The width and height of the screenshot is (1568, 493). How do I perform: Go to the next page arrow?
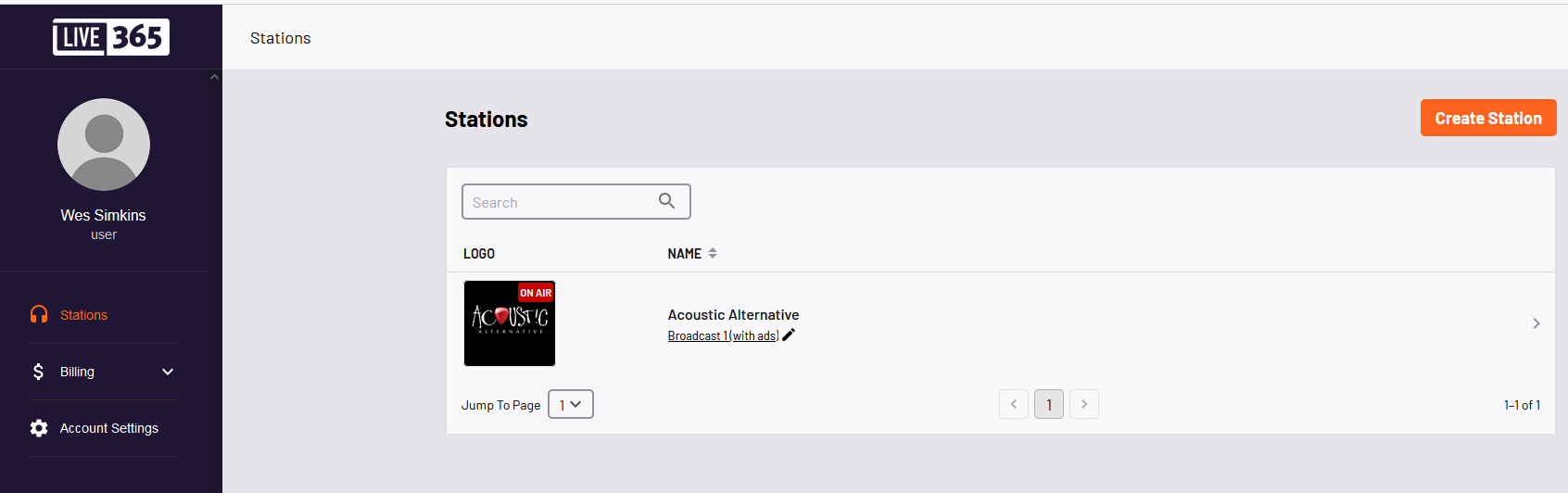1084,404
